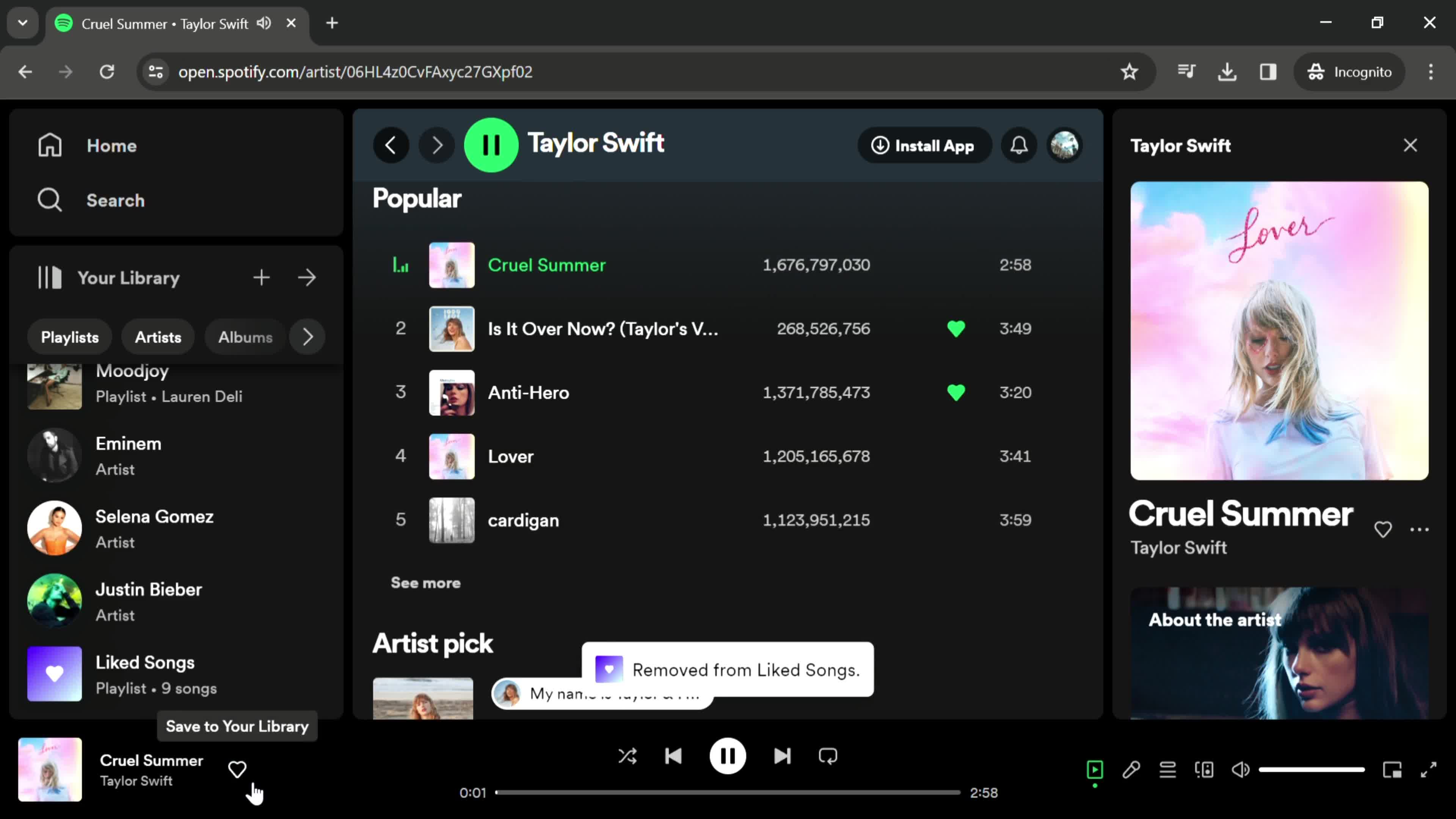Image resolution: width=1456 pixels, height=819 pixels.
Task: Click the address bar URL
Action: coord(355,72)
